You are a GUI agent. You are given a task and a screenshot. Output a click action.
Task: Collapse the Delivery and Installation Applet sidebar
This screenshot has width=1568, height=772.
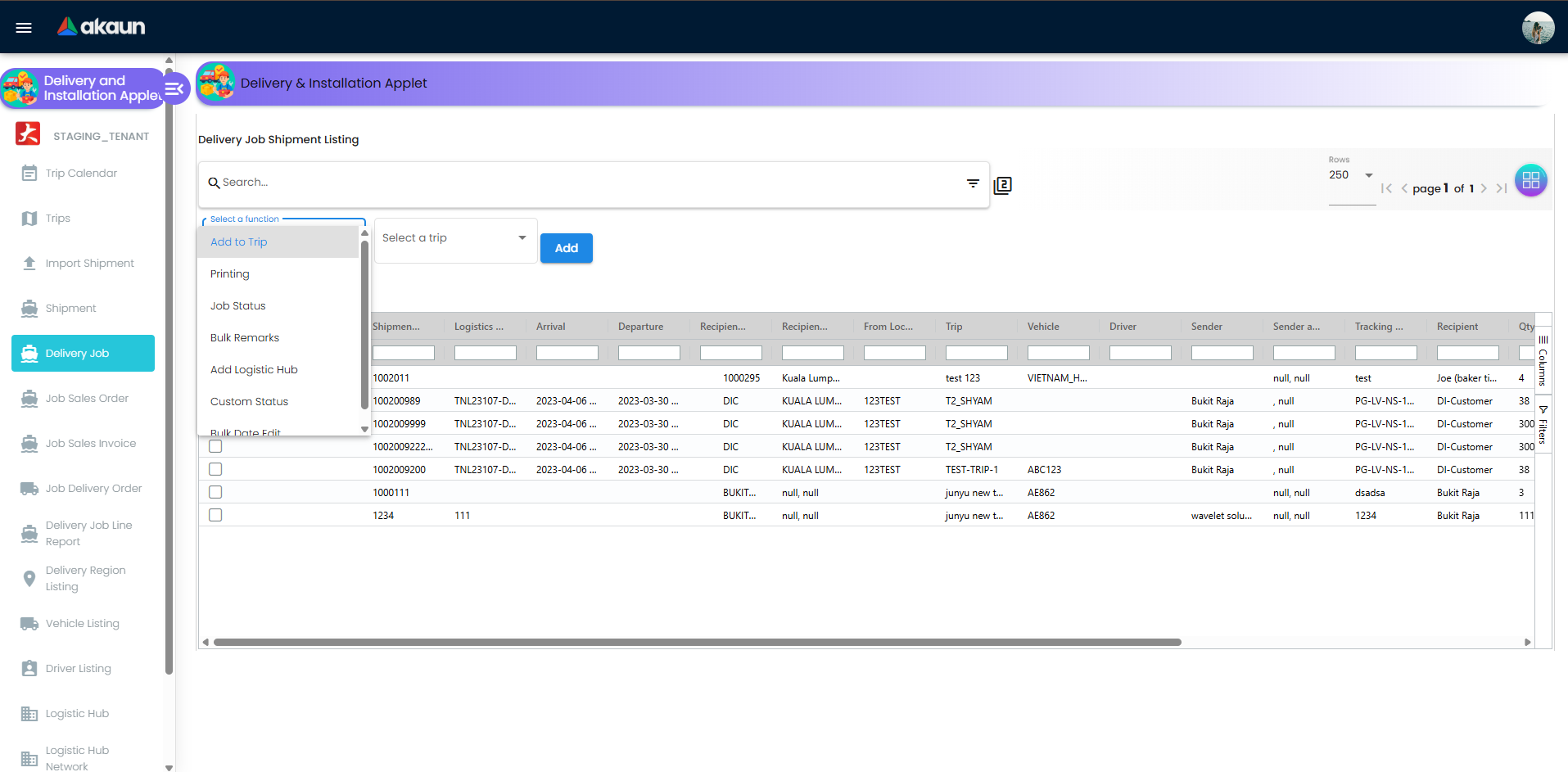(174, 88)
